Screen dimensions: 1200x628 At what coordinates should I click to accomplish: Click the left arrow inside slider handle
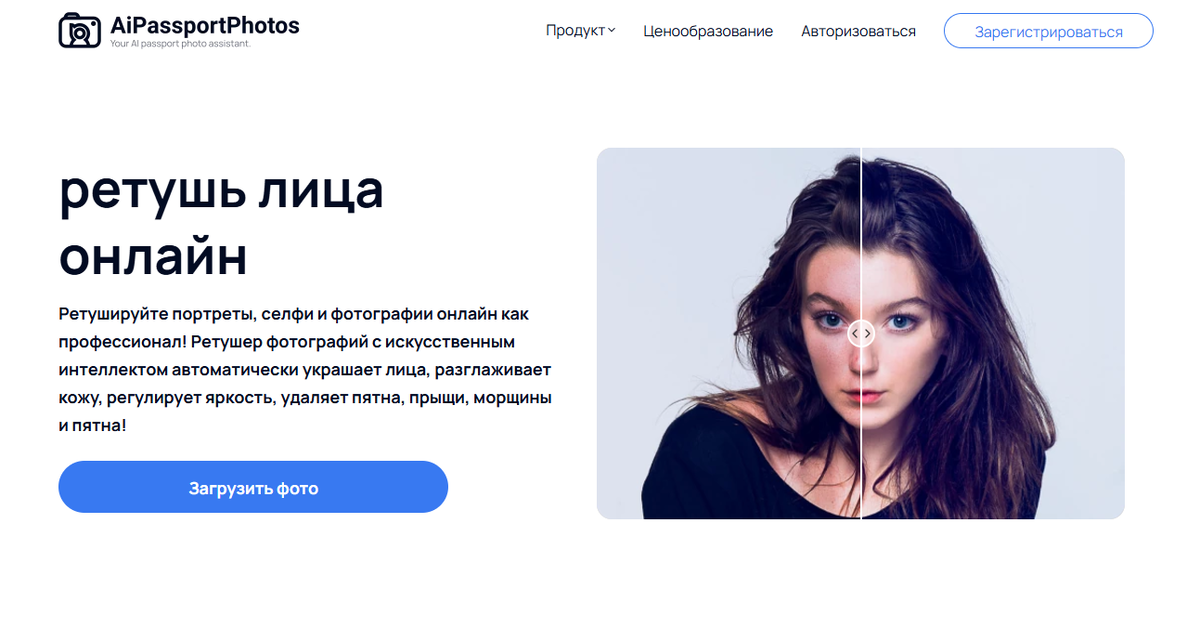[x=855, y=333]
